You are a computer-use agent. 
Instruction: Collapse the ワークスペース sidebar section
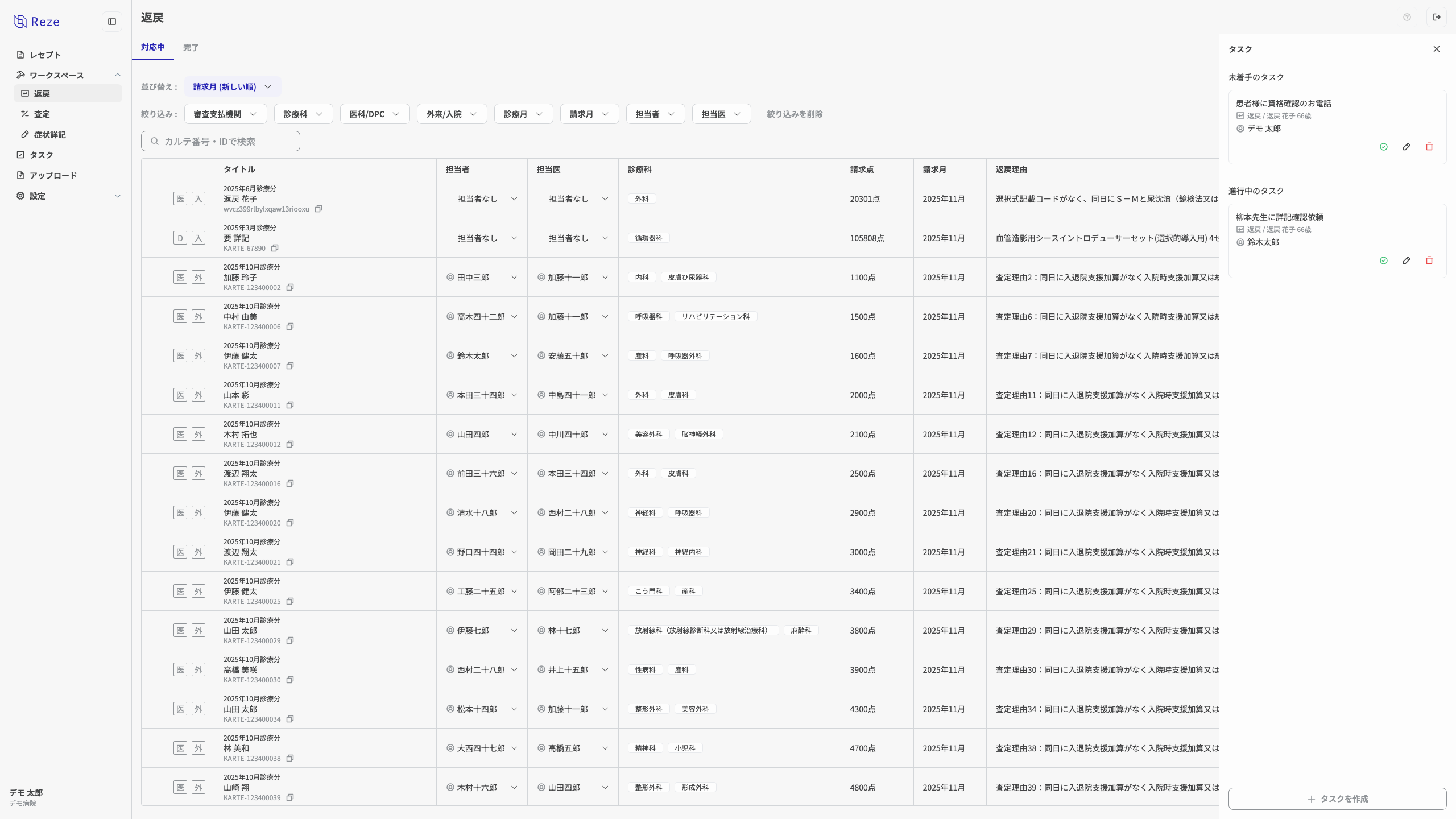[118, 75]
